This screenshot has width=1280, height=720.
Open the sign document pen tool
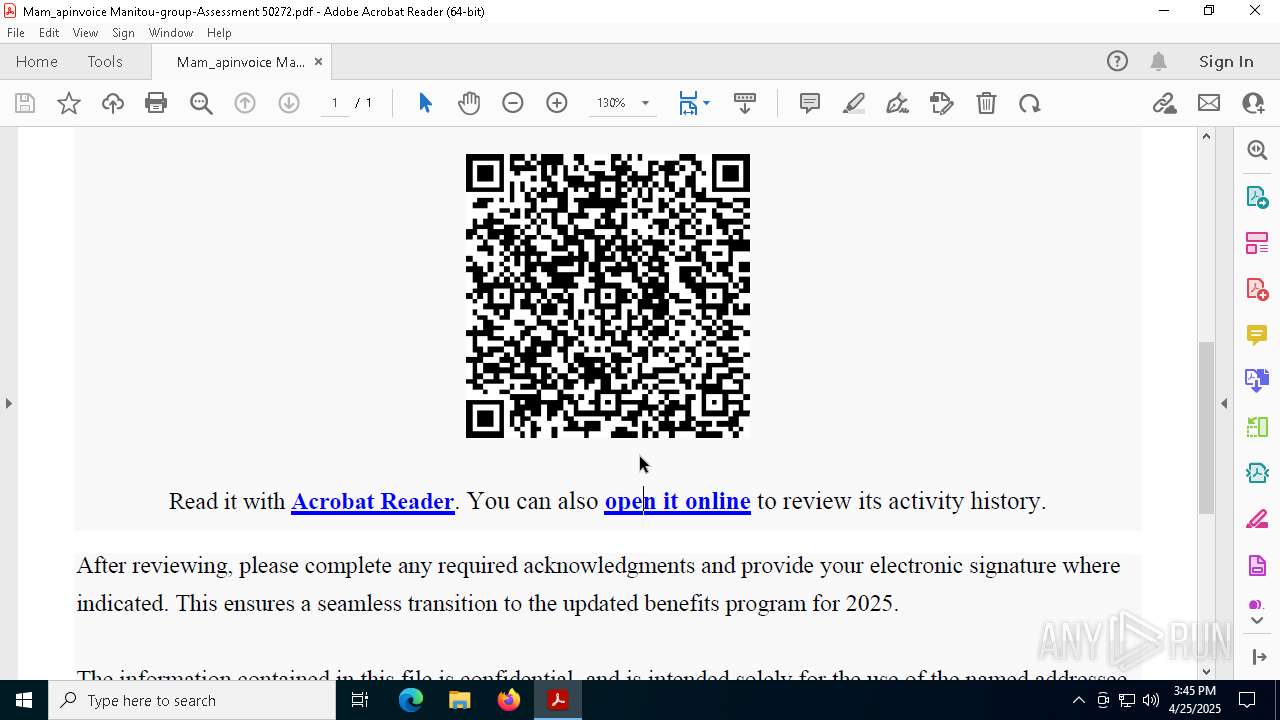pos(898,103)
